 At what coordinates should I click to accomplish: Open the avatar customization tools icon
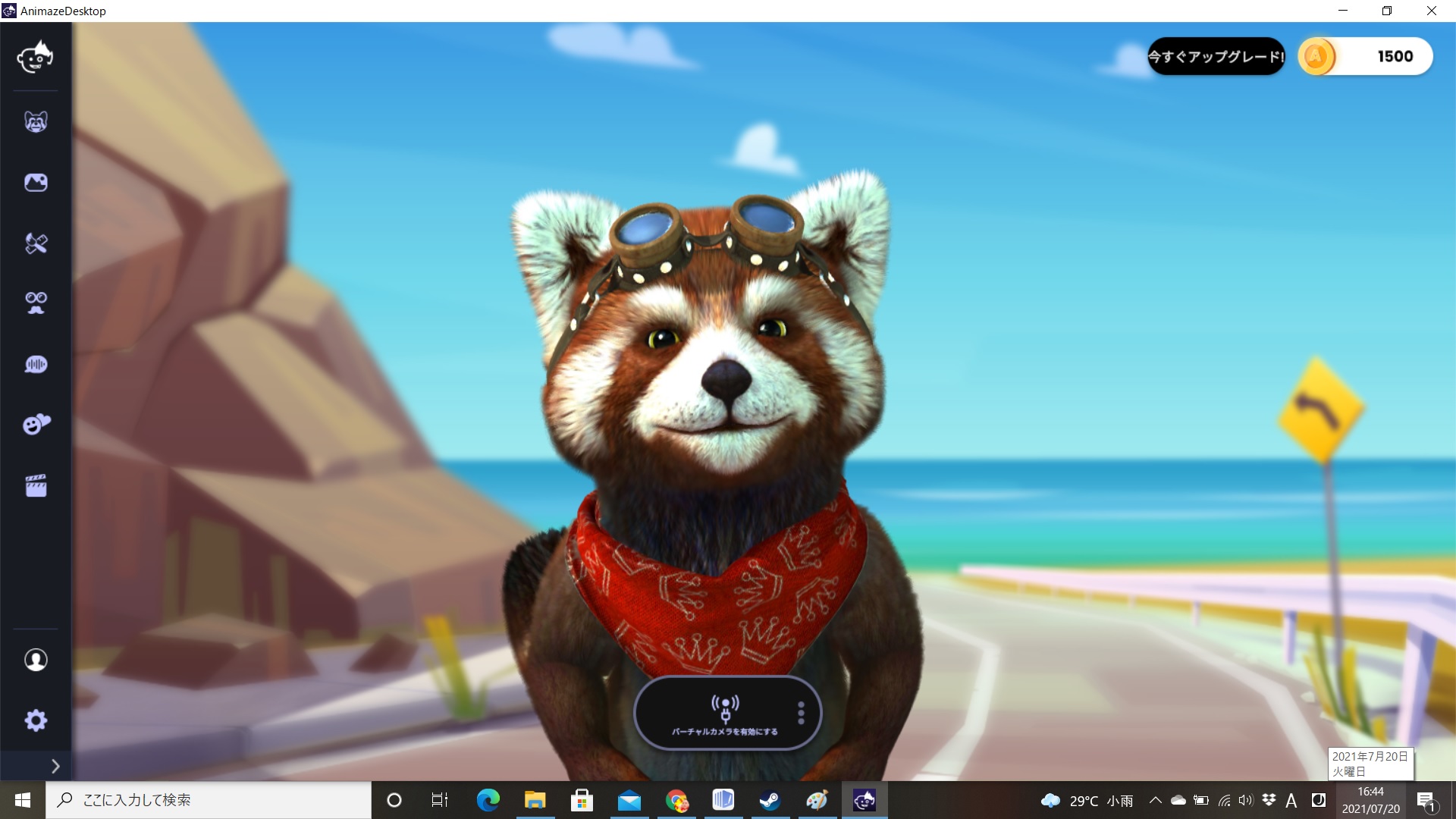pyautogui.click(x=36, y=243)
